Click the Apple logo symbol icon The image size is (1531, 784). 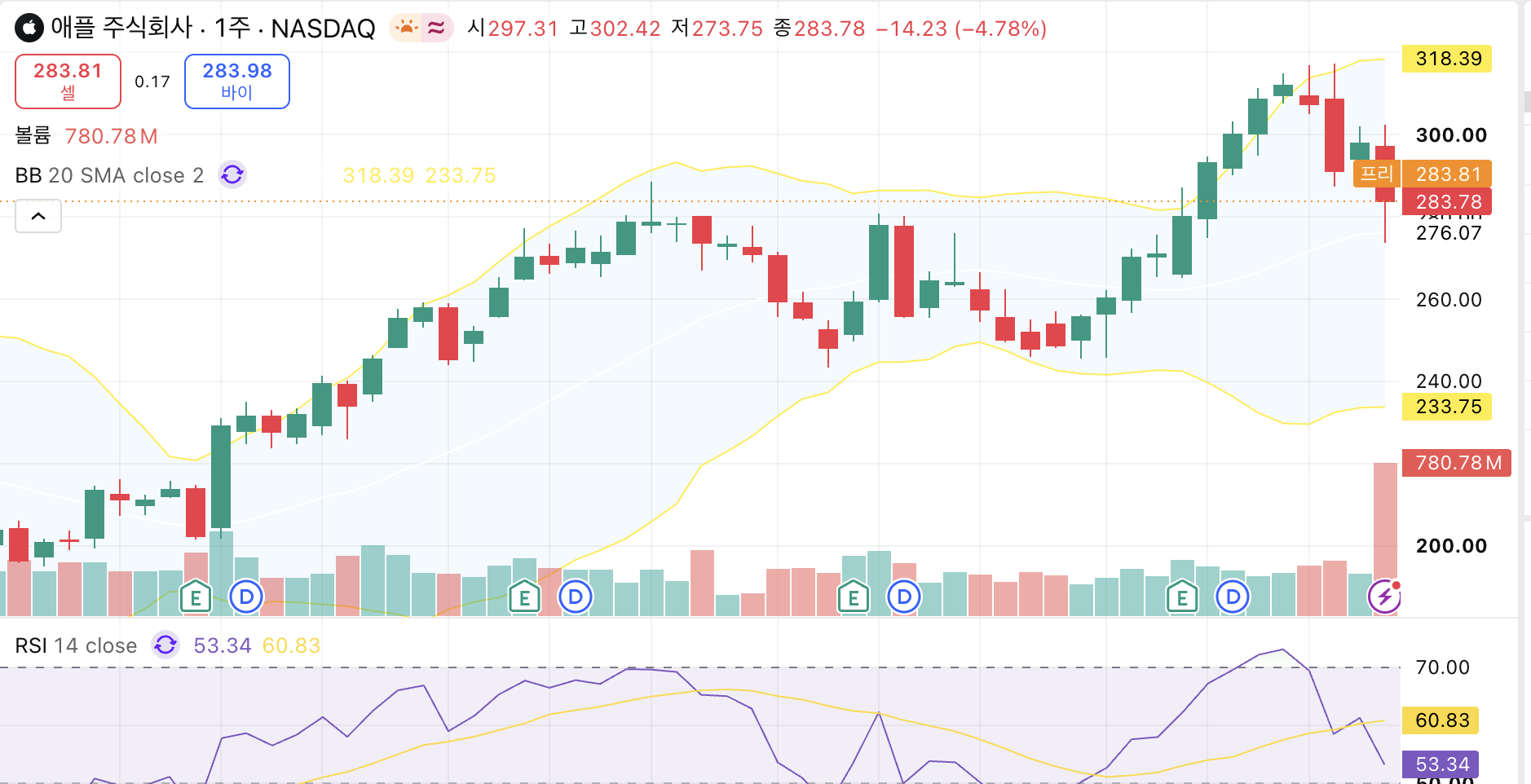(29, 29)
